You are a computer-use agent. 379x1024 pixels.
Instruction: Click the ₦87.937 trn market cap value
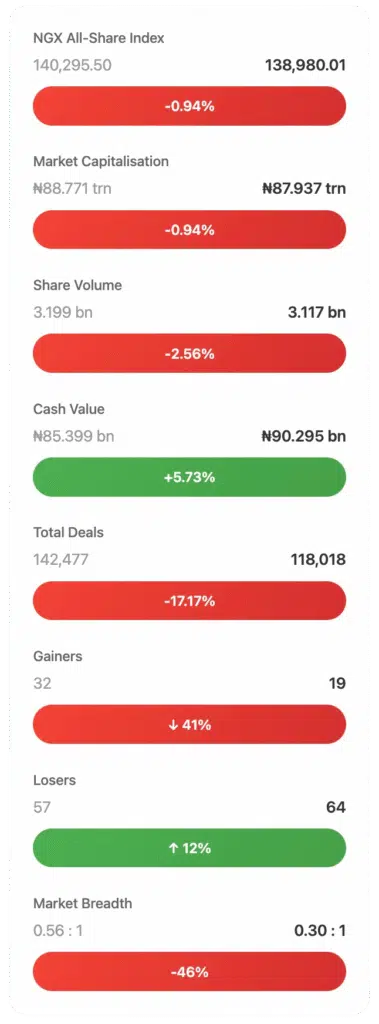tap(304, 189)
